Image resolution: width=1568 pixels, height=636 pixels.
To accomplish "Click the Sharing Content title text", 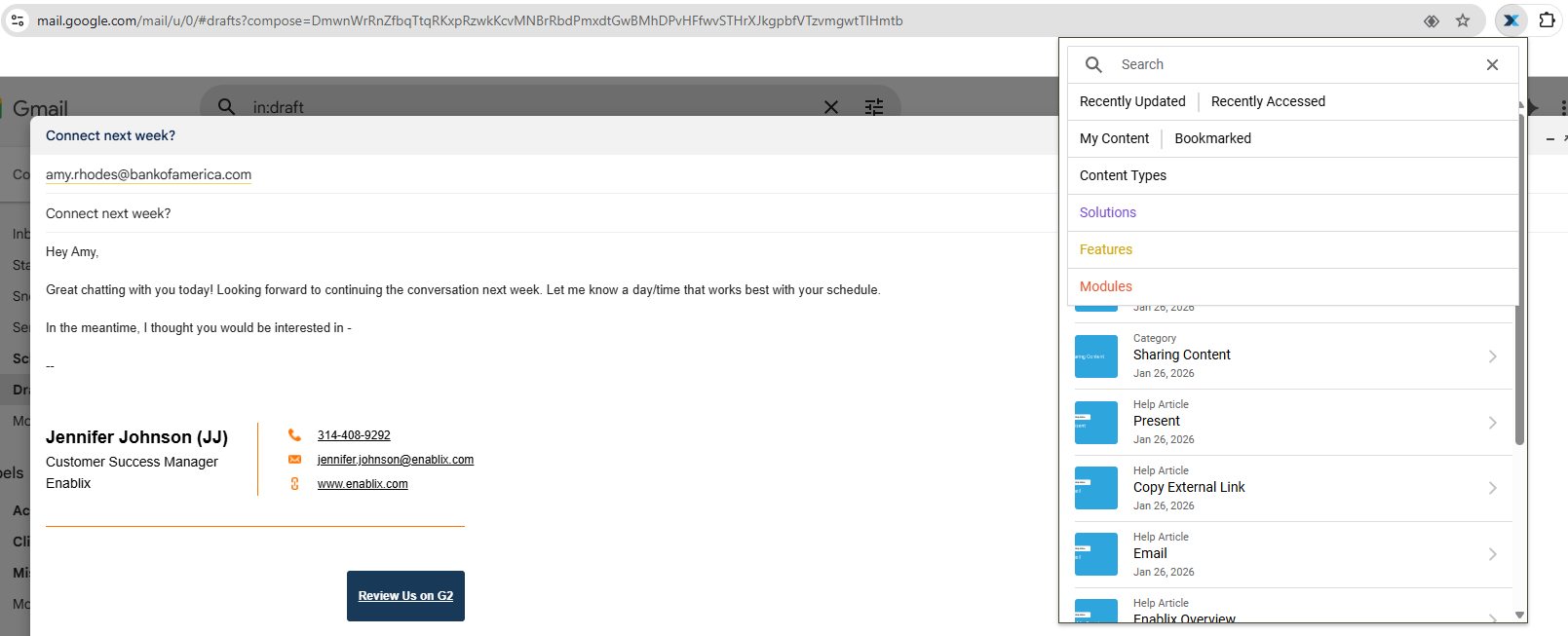I will (x=1181, y=355).
